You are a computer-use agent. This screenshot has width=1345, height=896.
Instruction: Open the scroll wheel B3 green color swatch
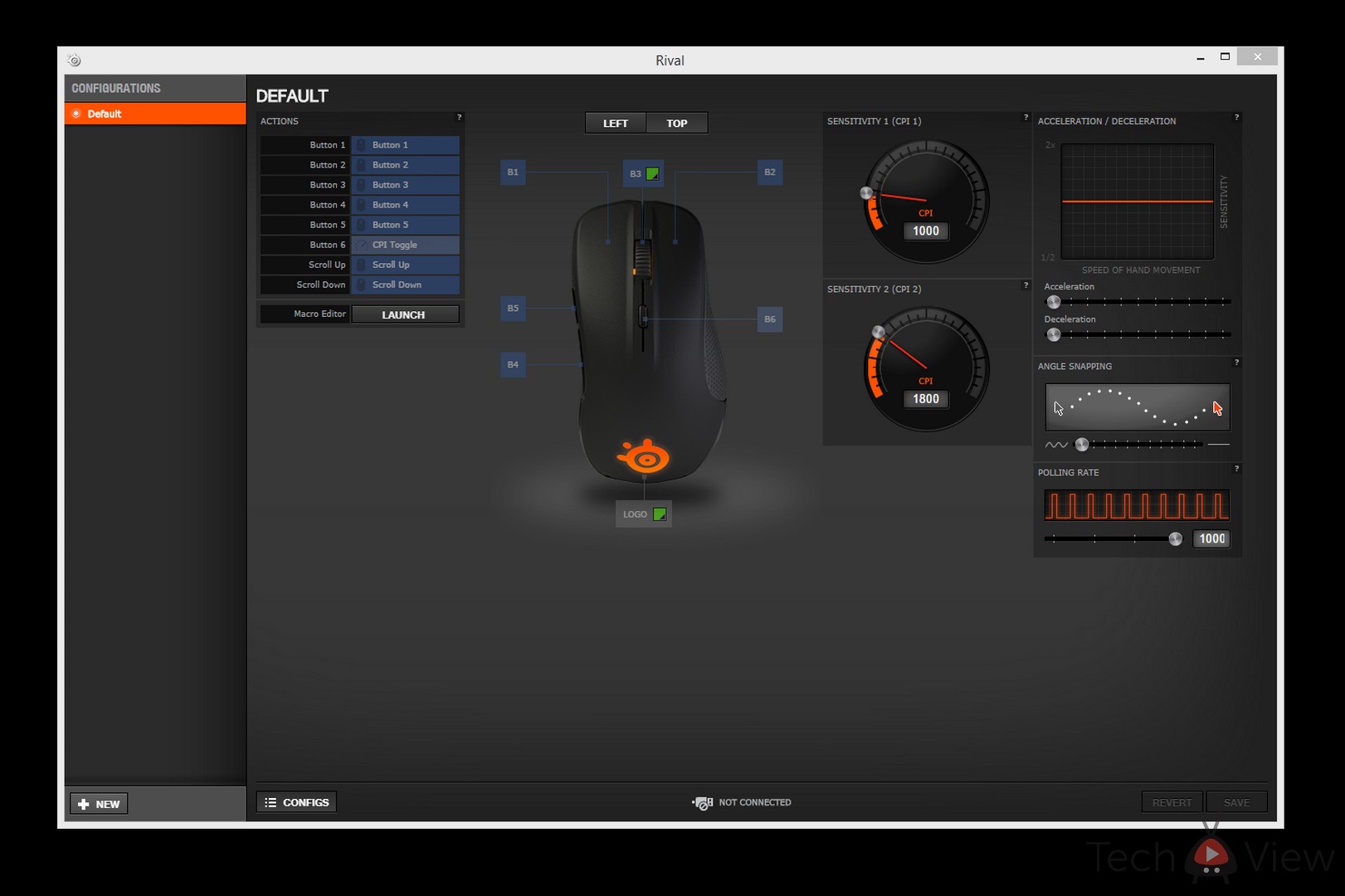[653, 174]
